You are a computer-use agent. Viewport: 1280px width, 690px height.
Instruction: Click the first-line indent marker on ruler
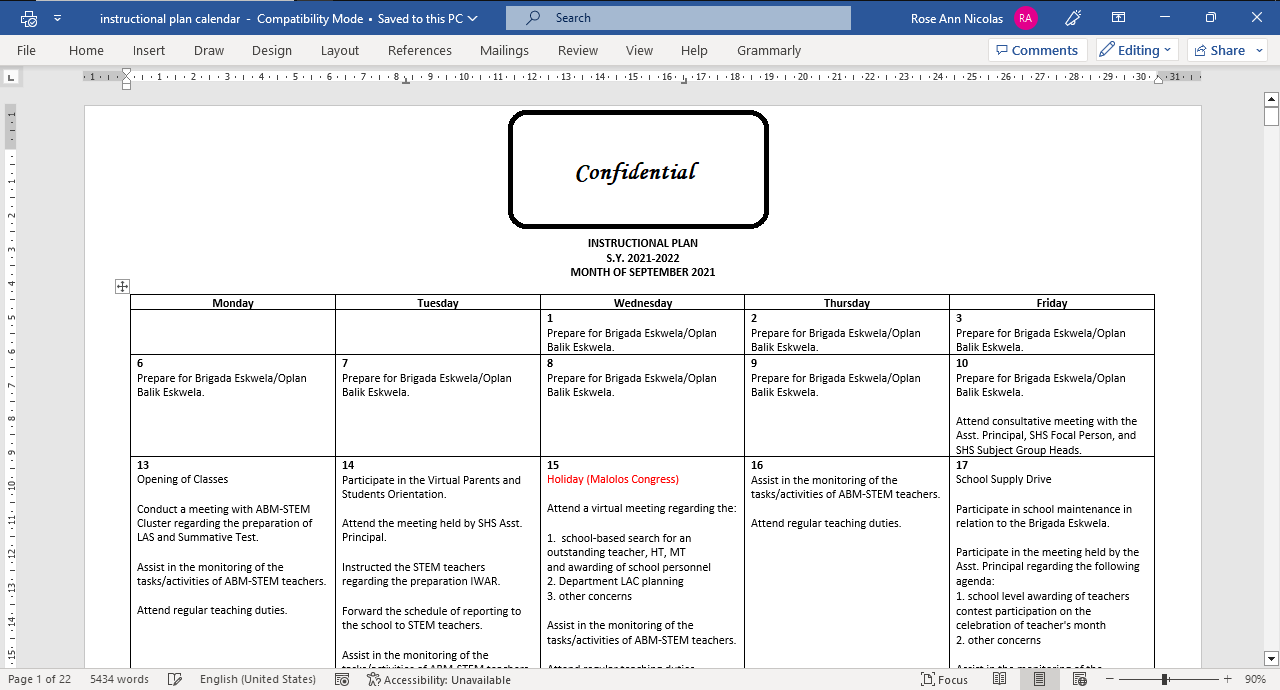pos(126,72)
